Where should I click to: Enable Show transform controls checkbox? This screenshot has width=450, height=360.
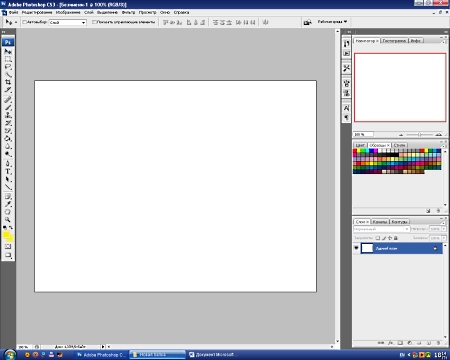click(x=94, y=22)
